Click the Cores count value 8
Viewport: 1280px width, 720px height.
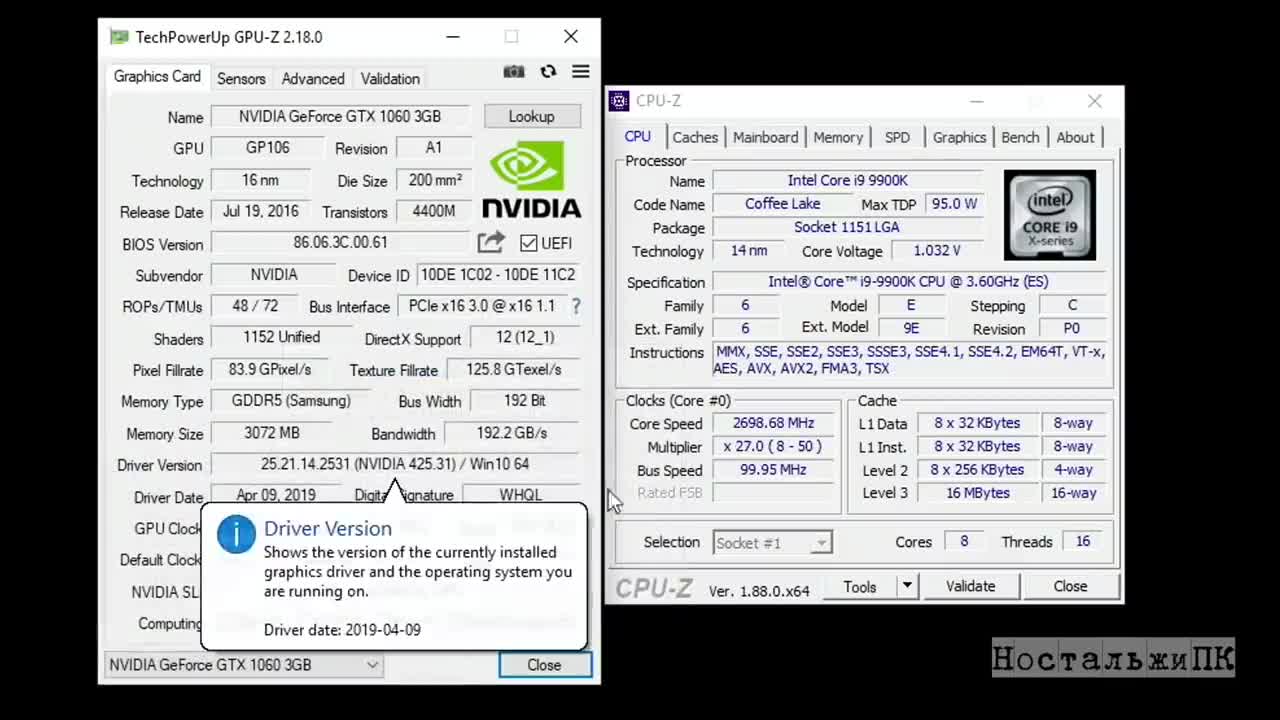(964, 542)
